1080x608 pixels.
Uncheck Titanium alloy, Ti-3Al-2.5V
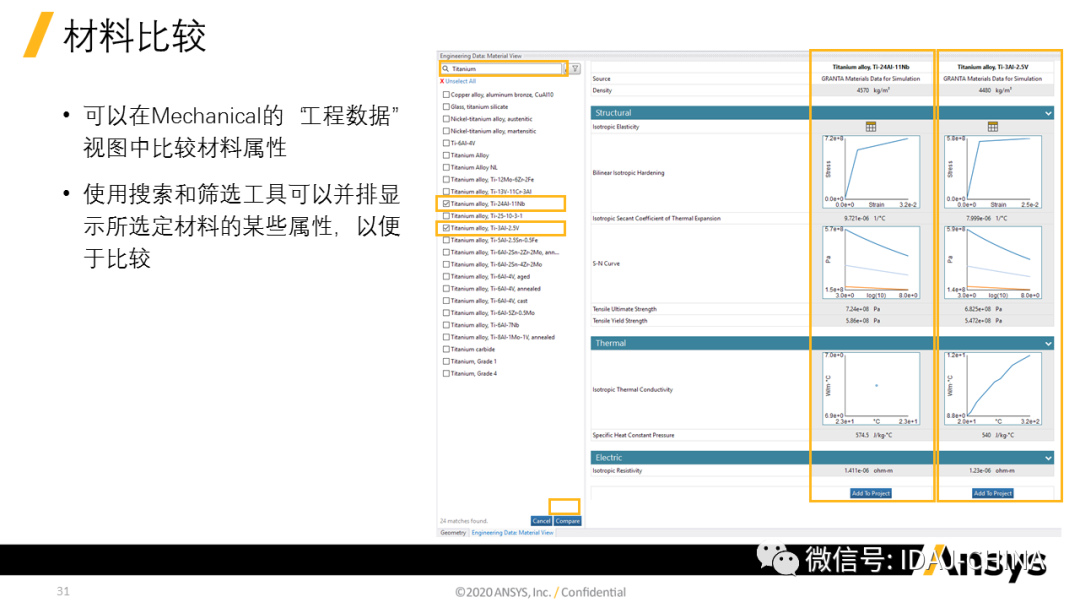click(446, 228)
